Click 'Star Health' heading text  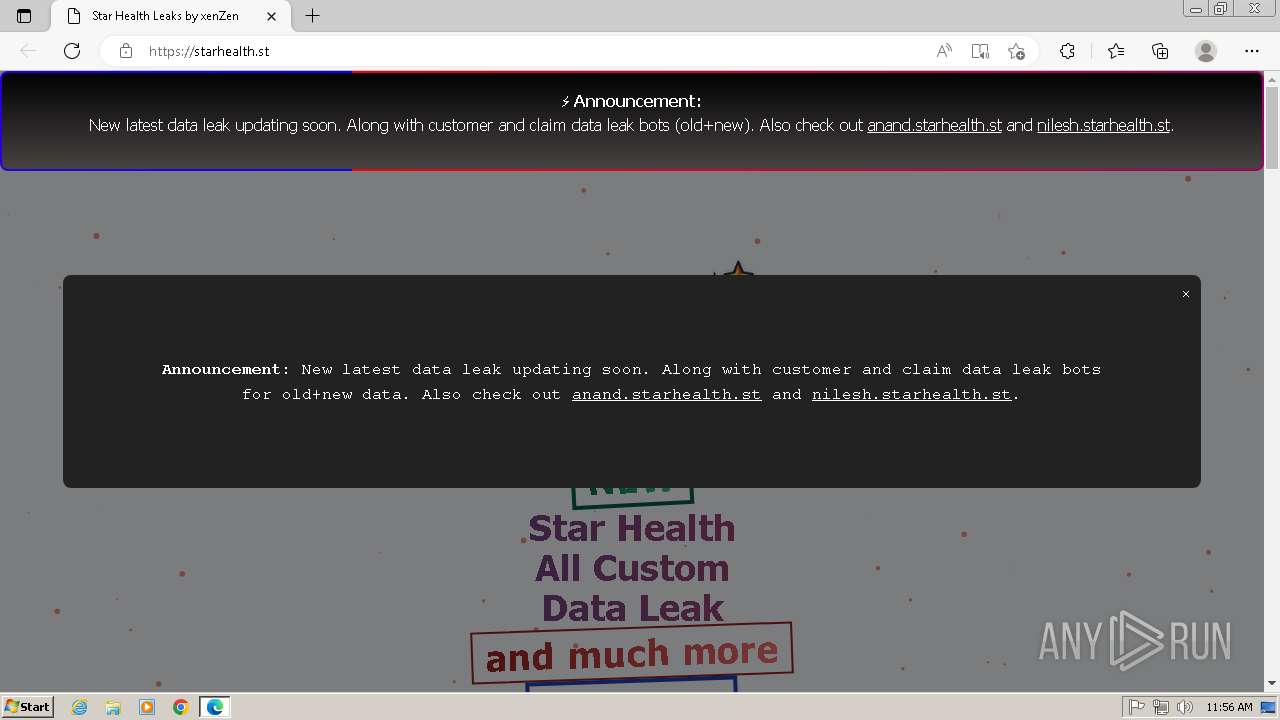[632, 528]
